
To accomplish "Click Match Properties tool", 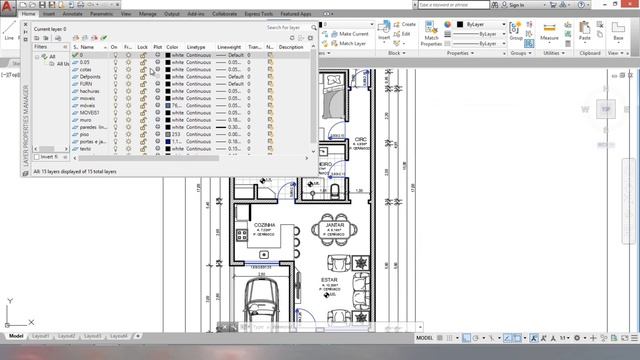I will click(x=431, y=33).
